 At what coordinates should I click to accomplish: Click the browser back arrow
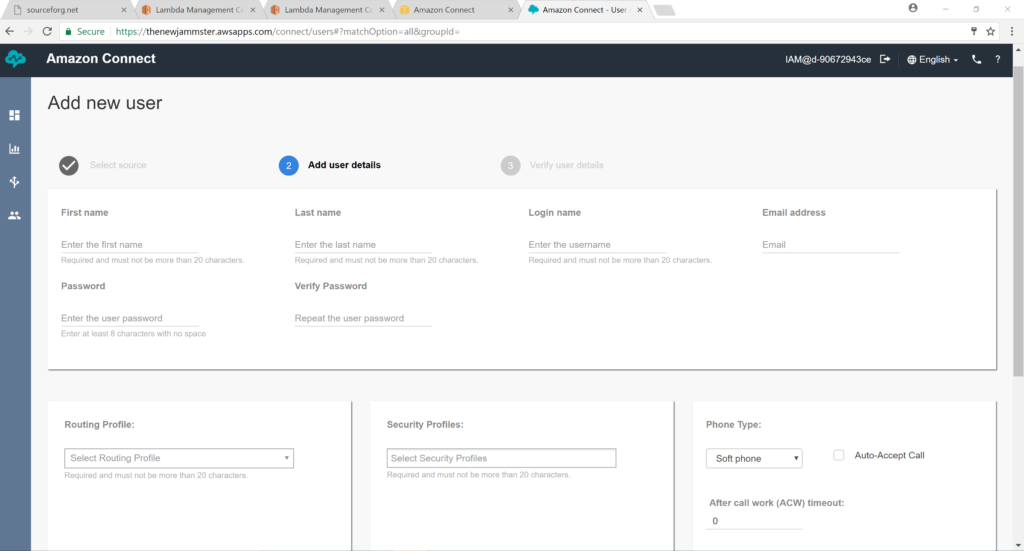click(x=10, y=31)
